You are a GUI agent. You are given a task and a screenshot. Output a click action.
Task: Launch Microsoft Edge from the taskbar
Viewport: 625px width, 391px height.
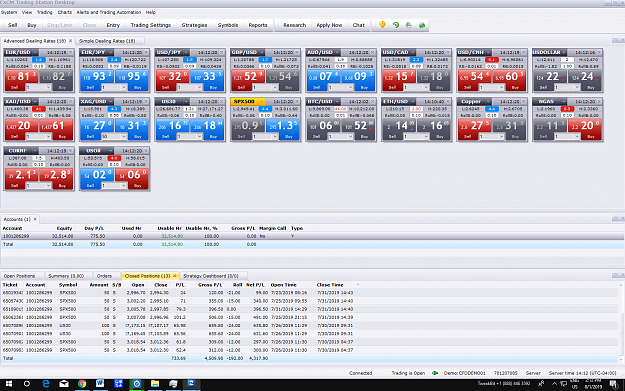click(46, 384)
